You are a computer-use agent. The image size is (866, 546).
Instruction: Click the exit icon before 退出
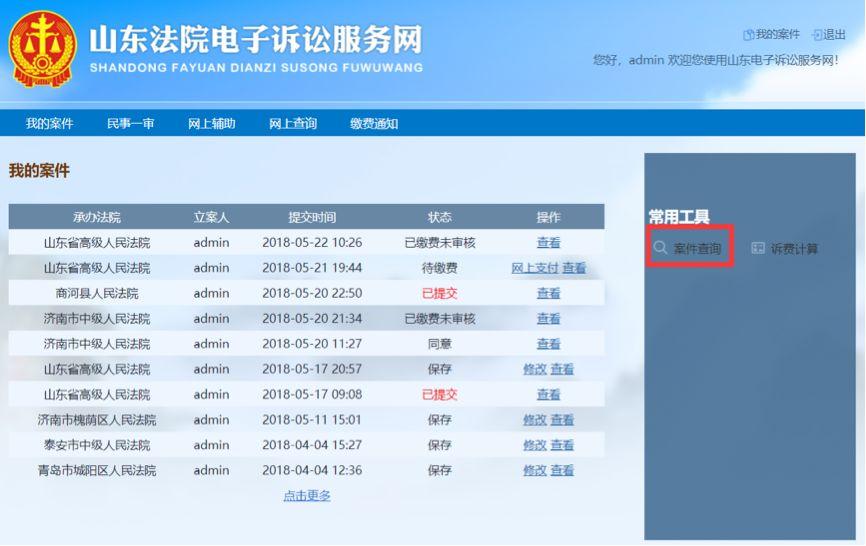(816, 35)
